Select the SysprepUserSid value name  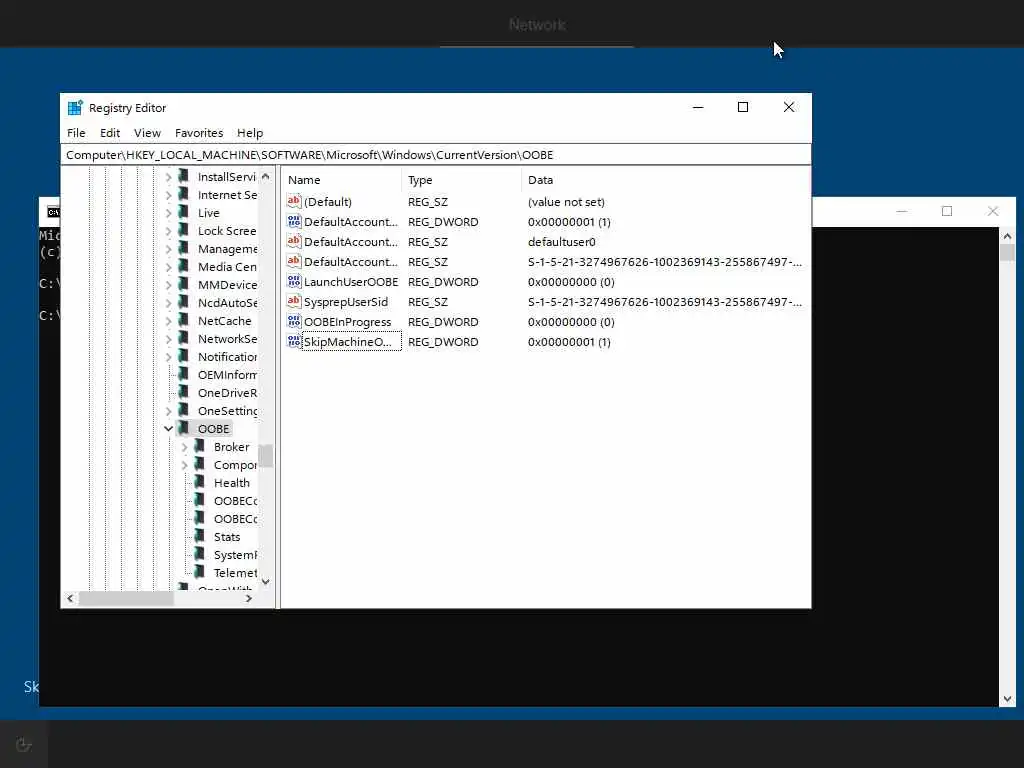pos(345,302)
